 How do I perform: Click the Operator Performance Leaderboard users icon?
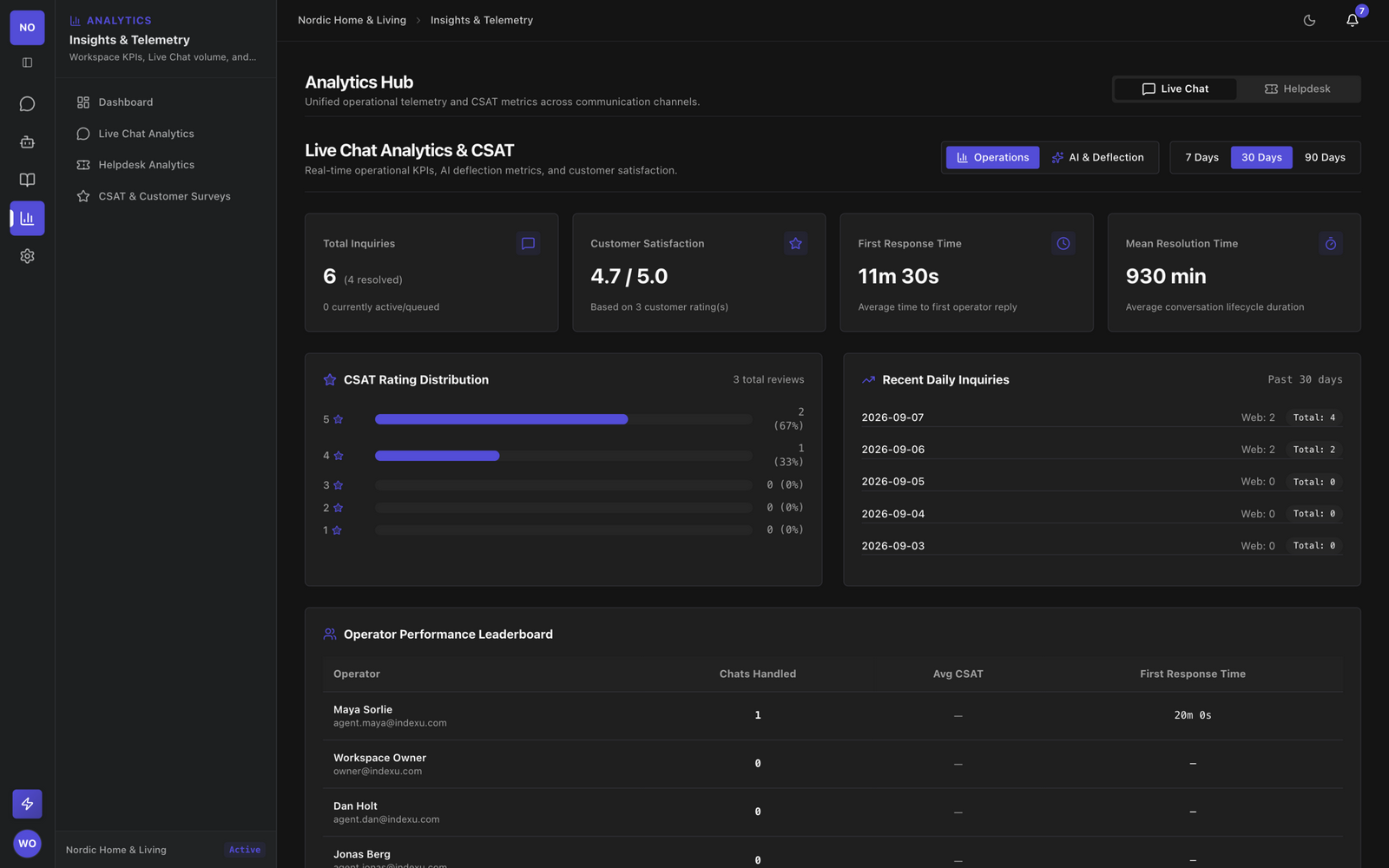tap(330, 635)
